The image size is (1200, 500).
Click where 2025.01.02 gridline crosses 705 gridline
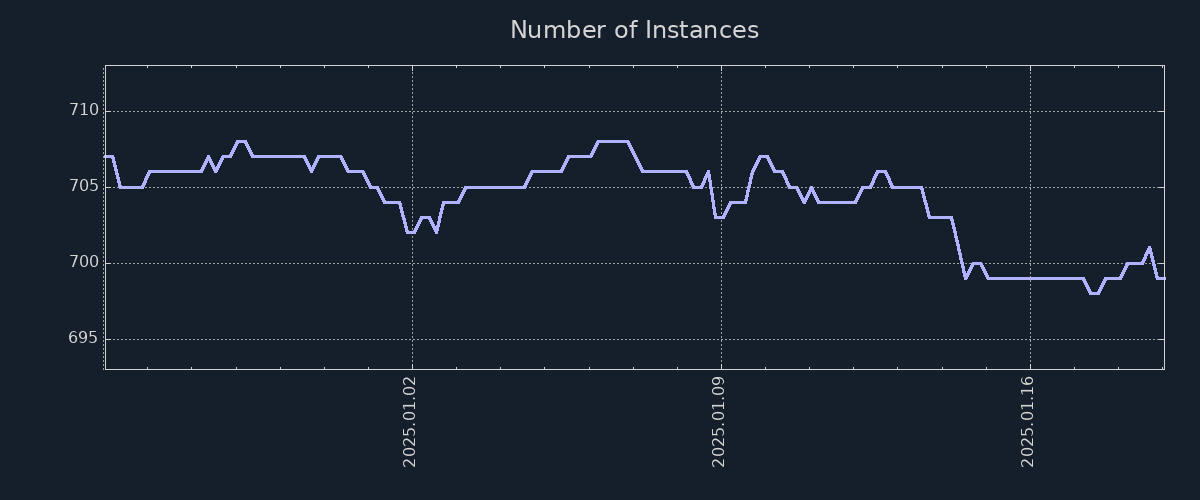(x=412, y=187)
